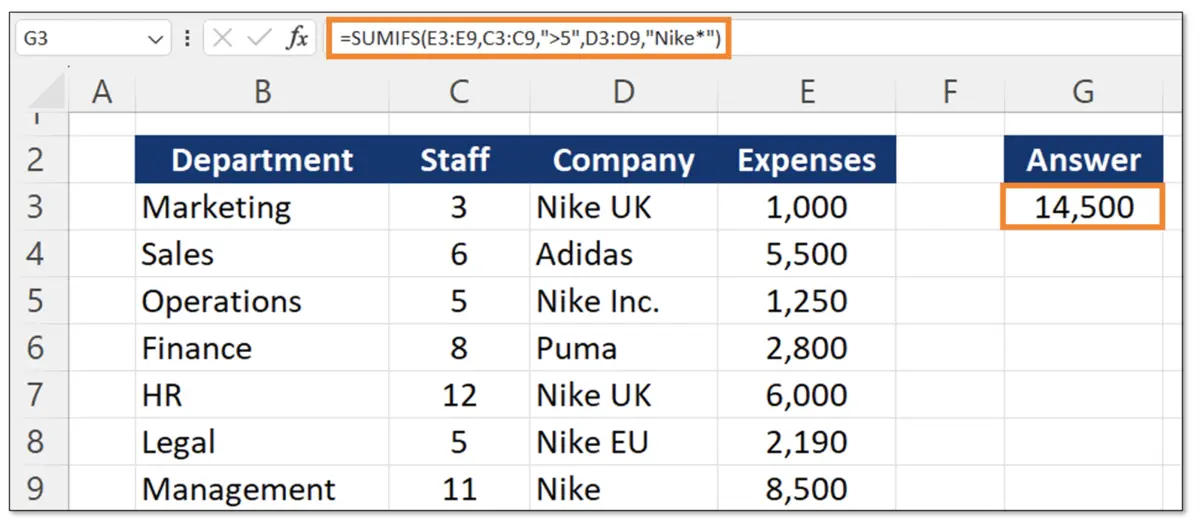Image resolution: width=1200 pixels, height=525 pixels.
Task: Click expenses value 1,000
Action: tap(807, 207)
